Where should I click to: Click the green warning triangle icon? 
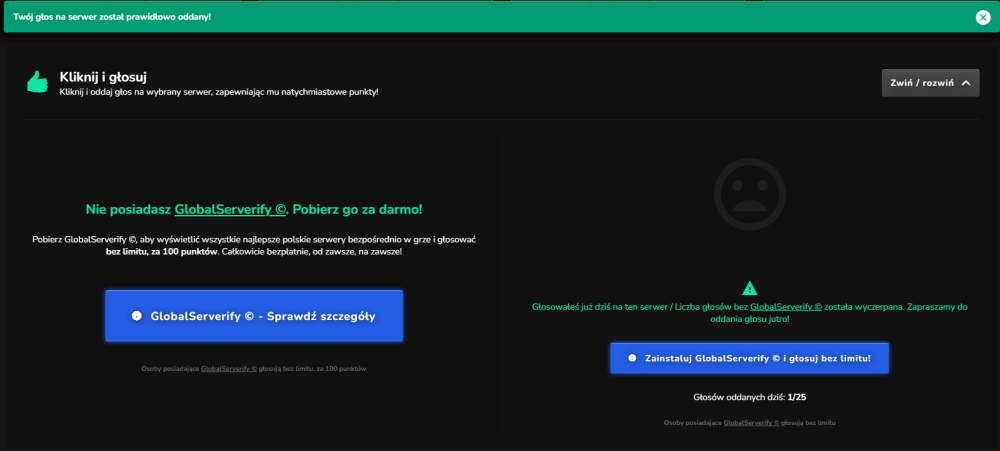pyautogui.click(x=750, y=288)
